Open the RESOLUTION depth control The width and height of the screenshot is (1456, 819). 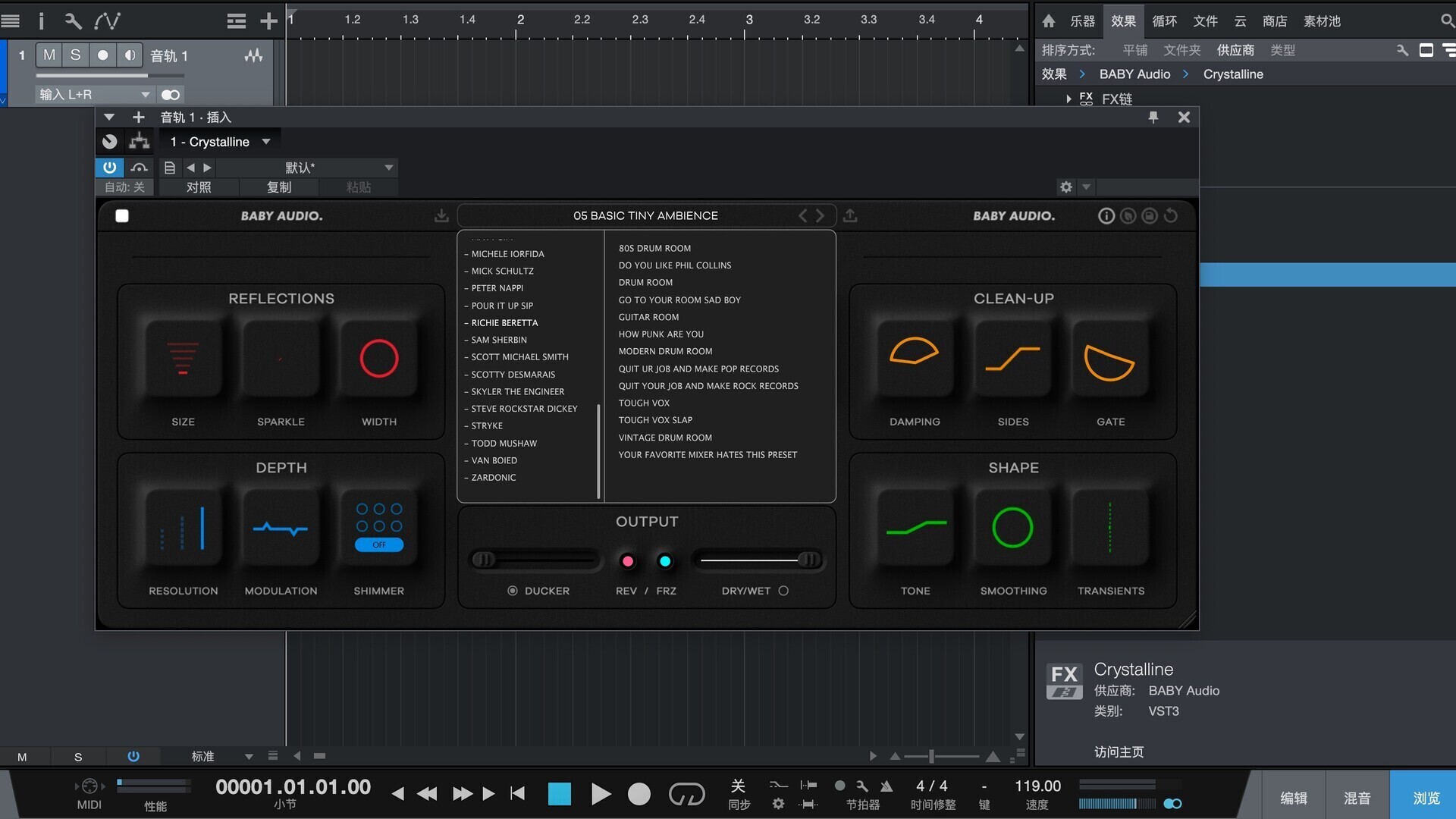[183, 528]
